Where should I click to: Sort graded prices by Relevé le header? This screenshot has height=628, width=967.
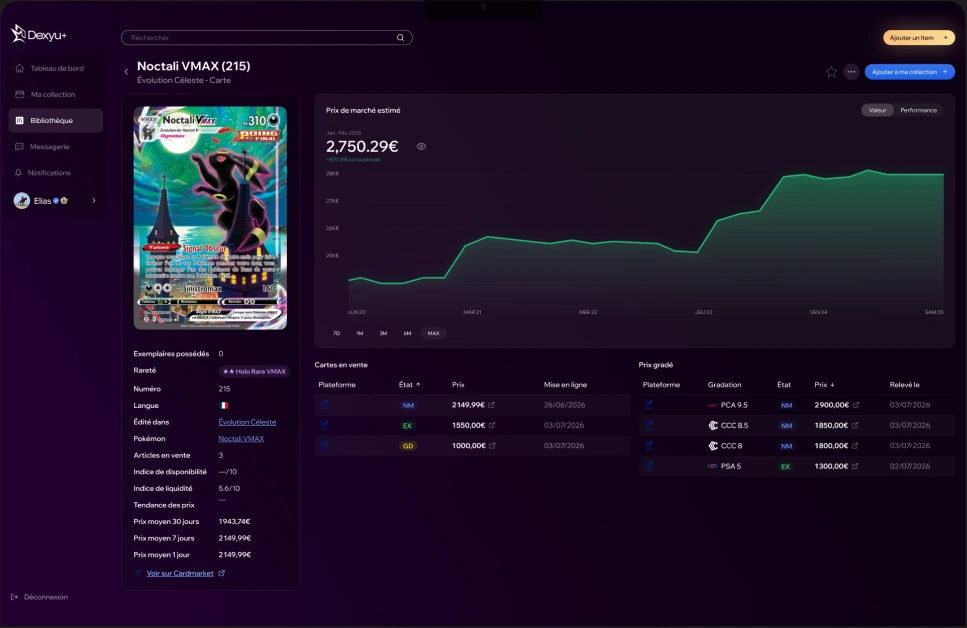(x=905, y=385)
